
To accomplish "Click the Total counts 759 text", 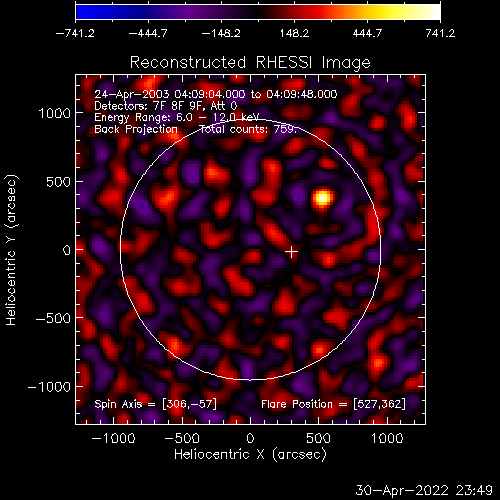I will [x=248, y=129].
